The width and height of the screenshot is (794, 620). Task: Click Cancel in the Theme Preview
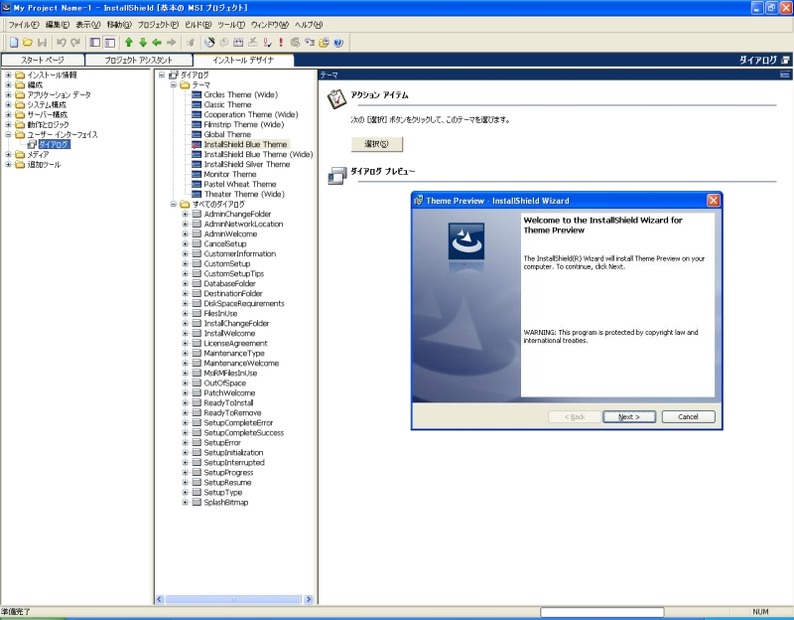688,417
